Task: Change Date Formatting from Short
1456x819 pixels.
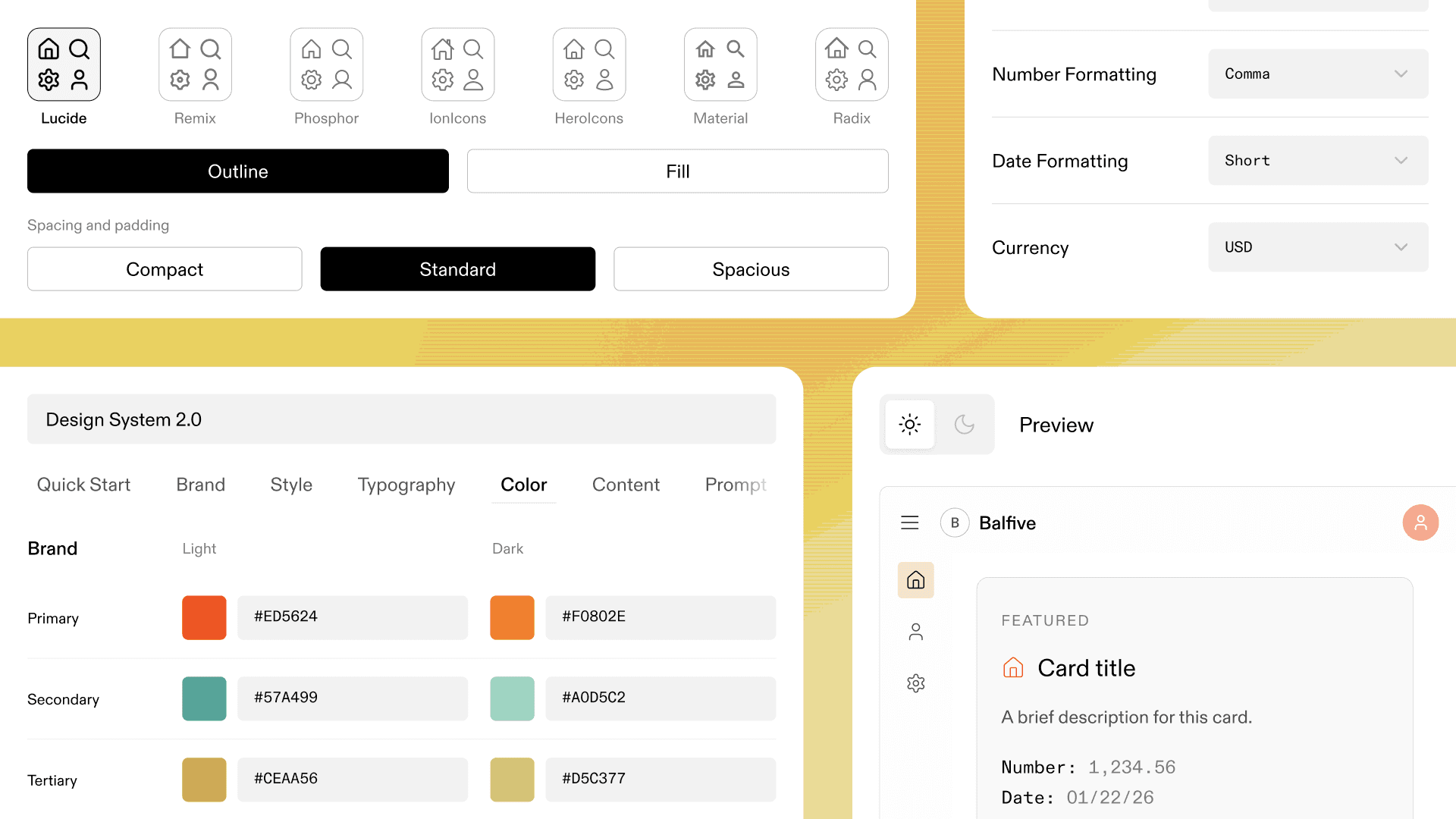Action: tap(1317, 160)
